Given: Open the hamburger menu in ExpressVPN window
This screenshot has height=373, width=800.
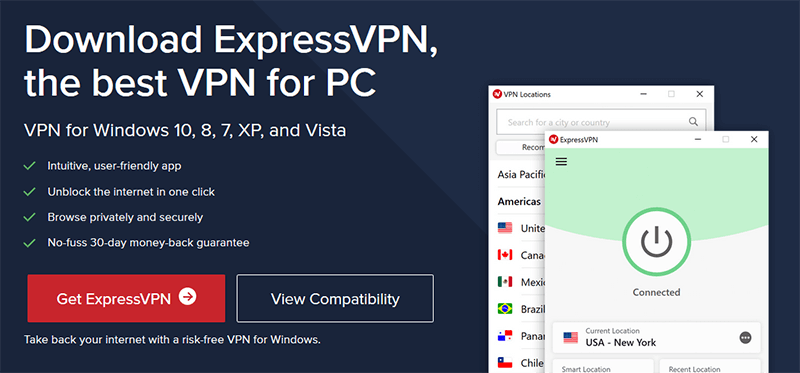Looking at the screenshot, I should click(561, 162).
